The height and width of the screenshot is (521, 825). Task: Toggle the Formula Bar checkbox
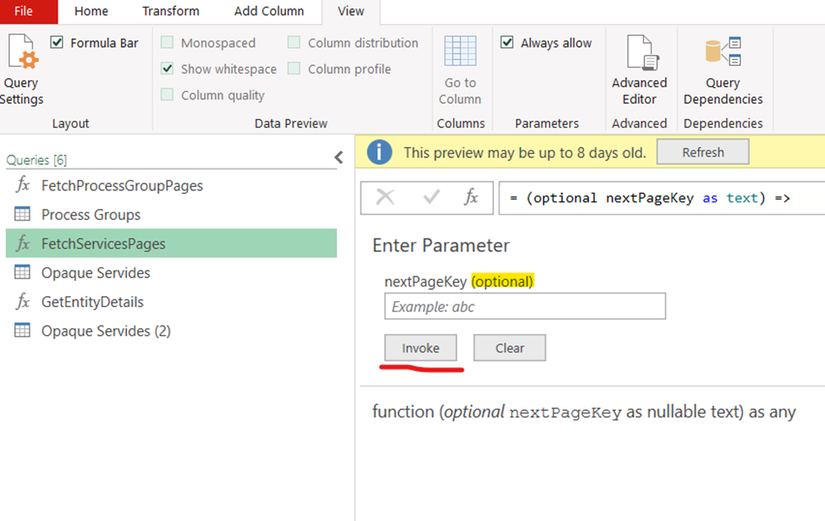click(x=57, y=43)
